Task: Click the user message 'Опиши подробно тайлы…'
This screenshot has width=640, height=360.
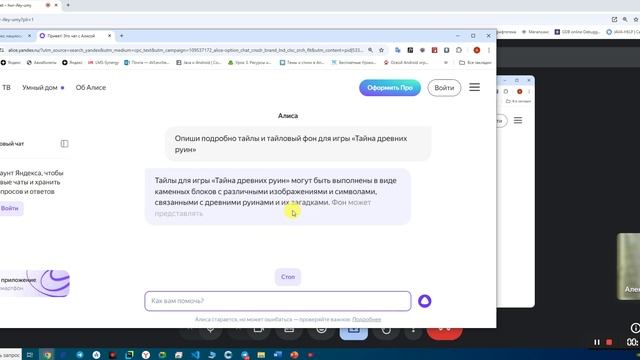Action: point(298,144)
